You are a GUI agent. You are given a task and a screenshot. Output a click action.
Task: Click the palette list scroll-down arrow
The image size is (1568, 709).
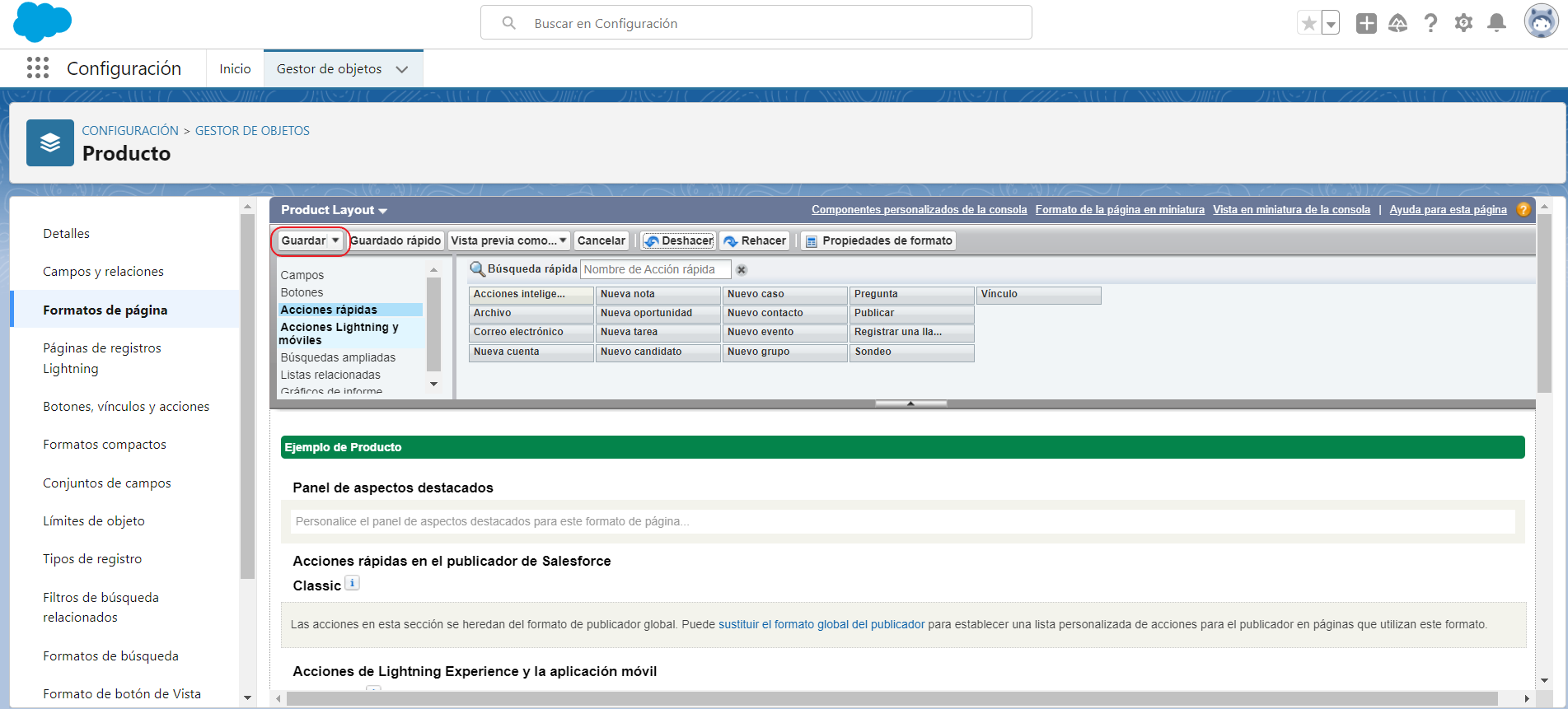(433, 384)
